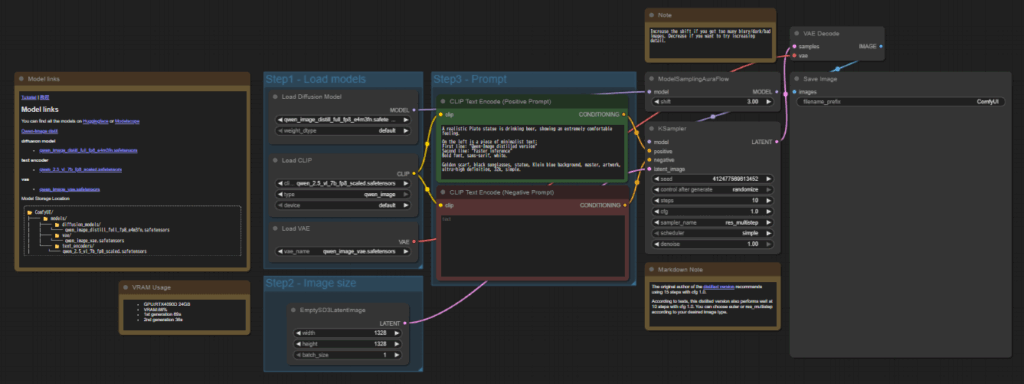The width and height of the screenshot is (1024, 384).
Task: Open the weight_dtype dropdown
Action: tap(343, 131)
